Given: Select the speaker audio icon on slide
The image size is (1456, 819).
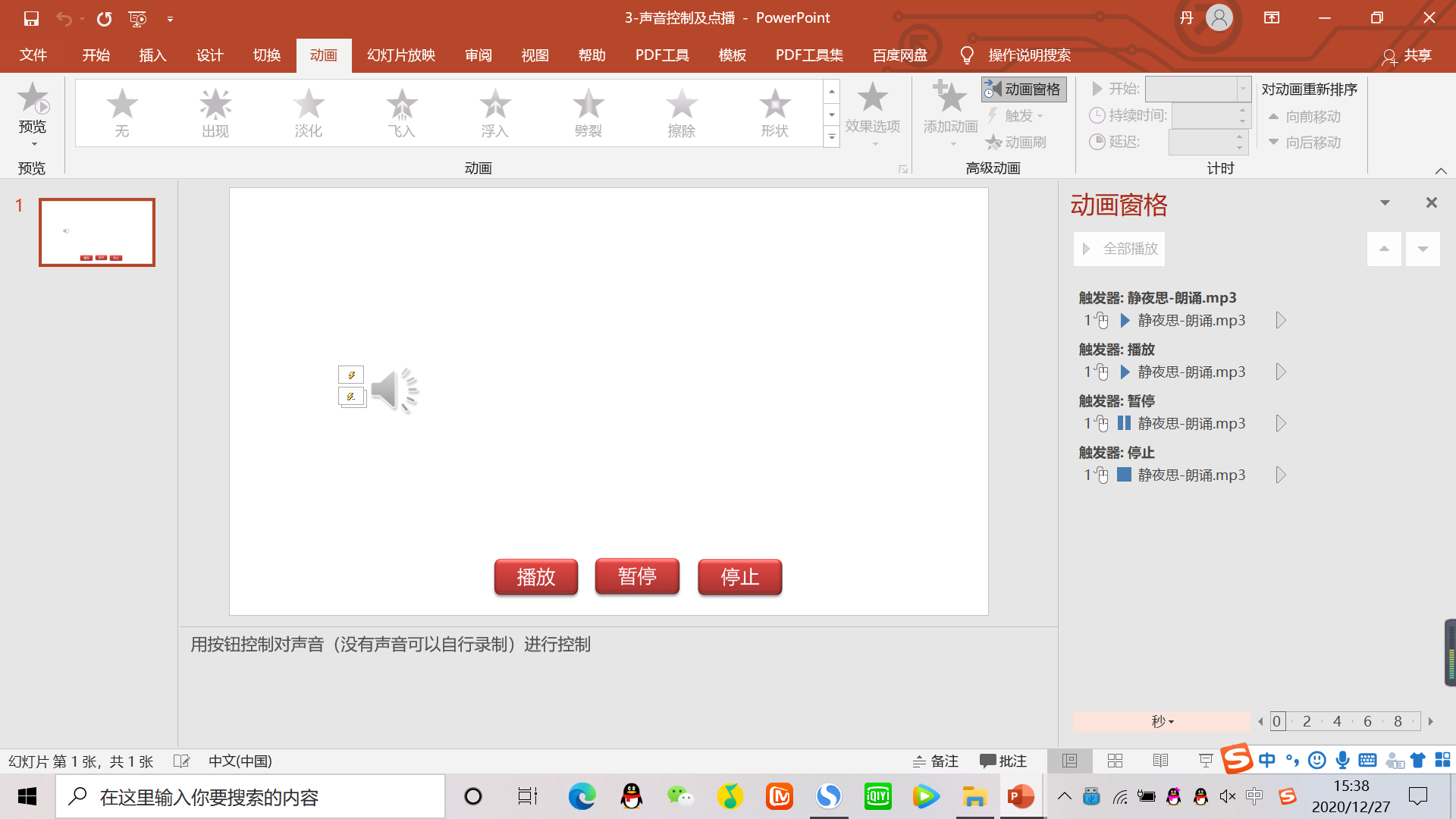Looking at the screenshot, I should [x=394, y=391].
